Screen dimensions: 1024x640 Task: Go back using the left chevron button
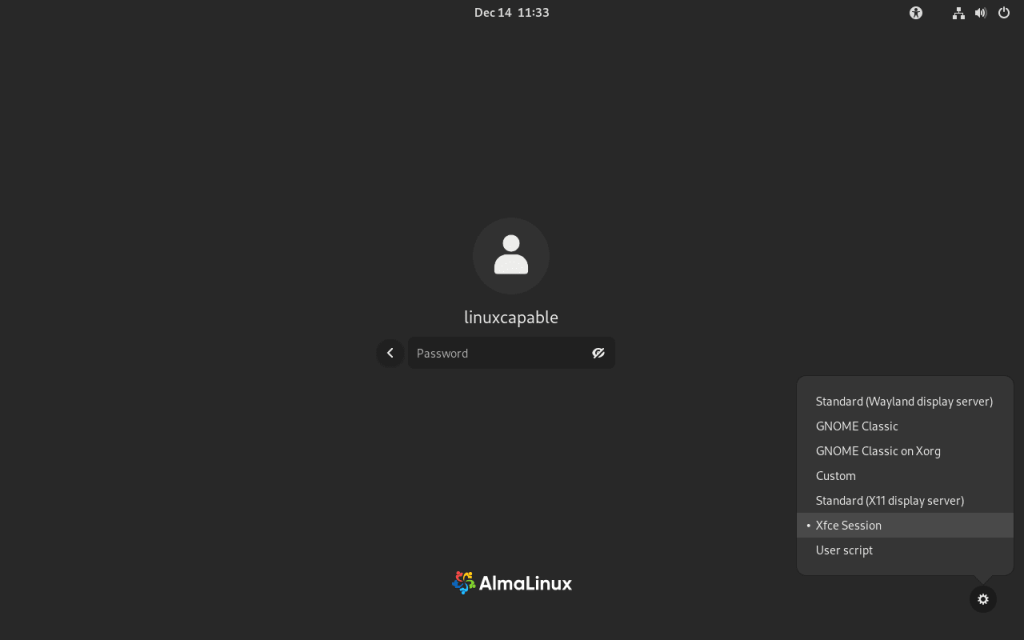coord(390,353)
